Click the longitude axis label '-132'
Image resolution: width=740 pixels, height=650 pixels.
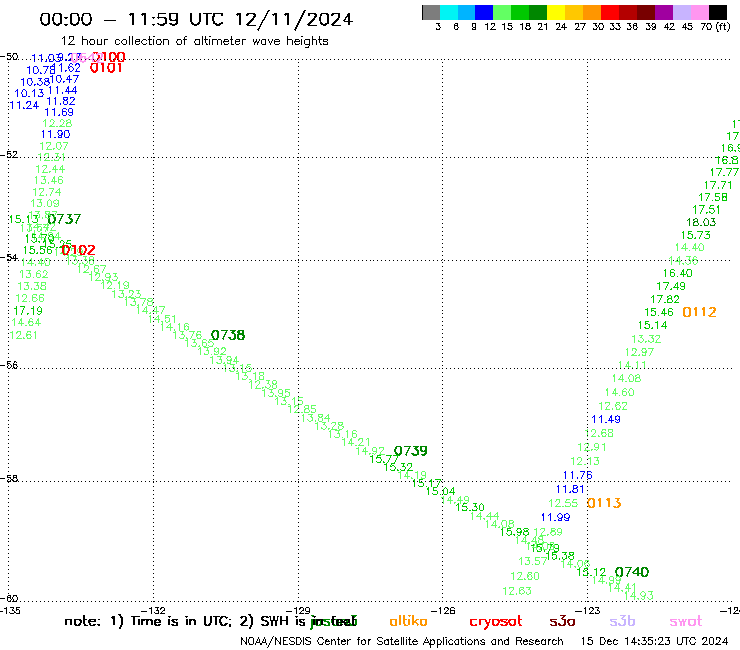[153, 610]
